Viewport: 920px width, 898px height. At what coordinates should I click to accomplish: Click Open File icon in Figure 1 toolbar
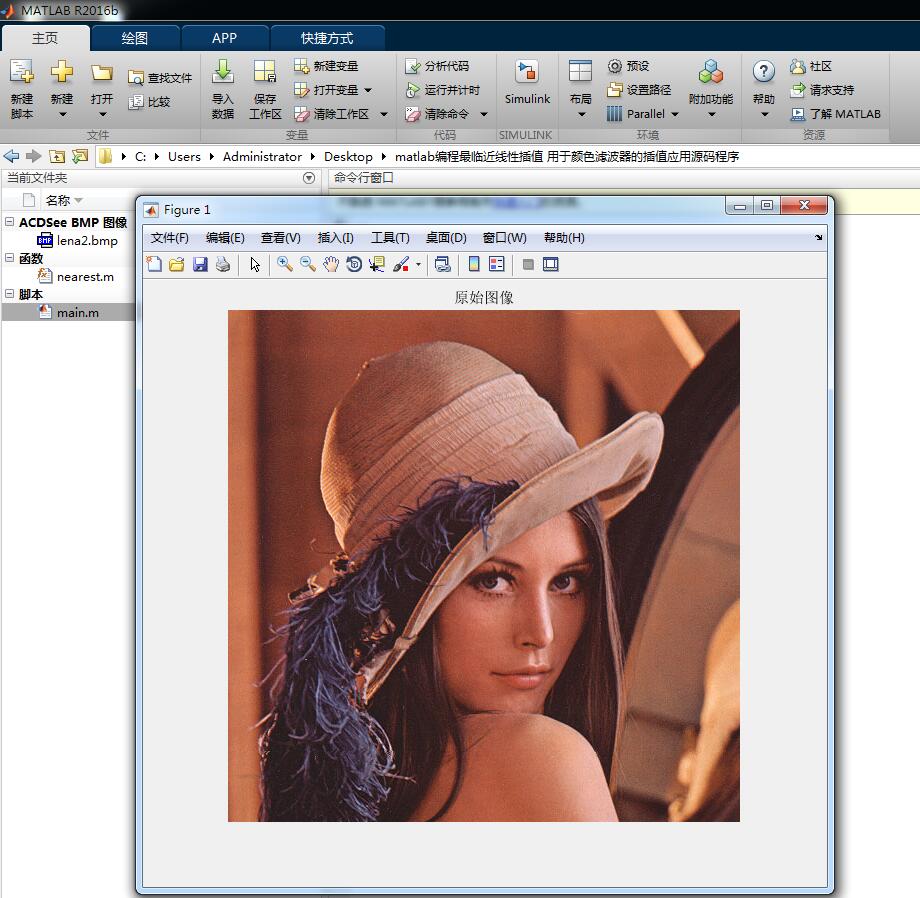(x=177, y=265)
